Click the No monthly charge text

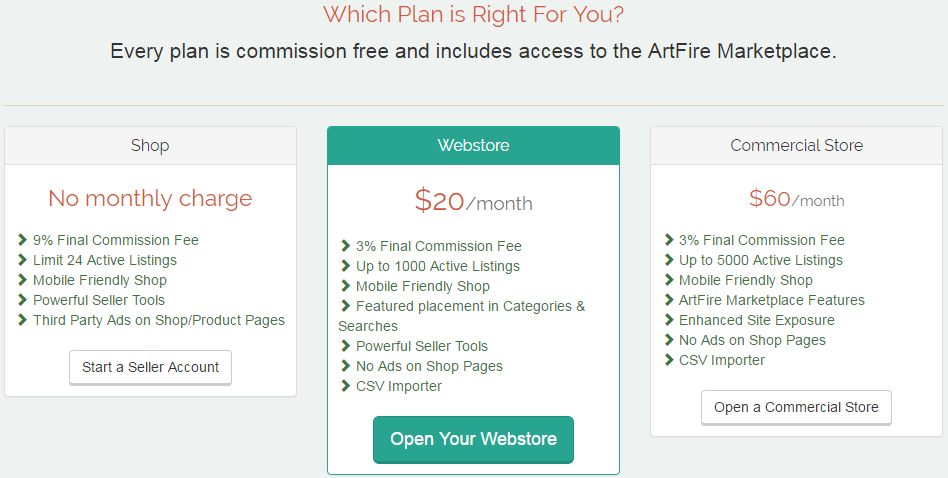click(x=151, y=198)
